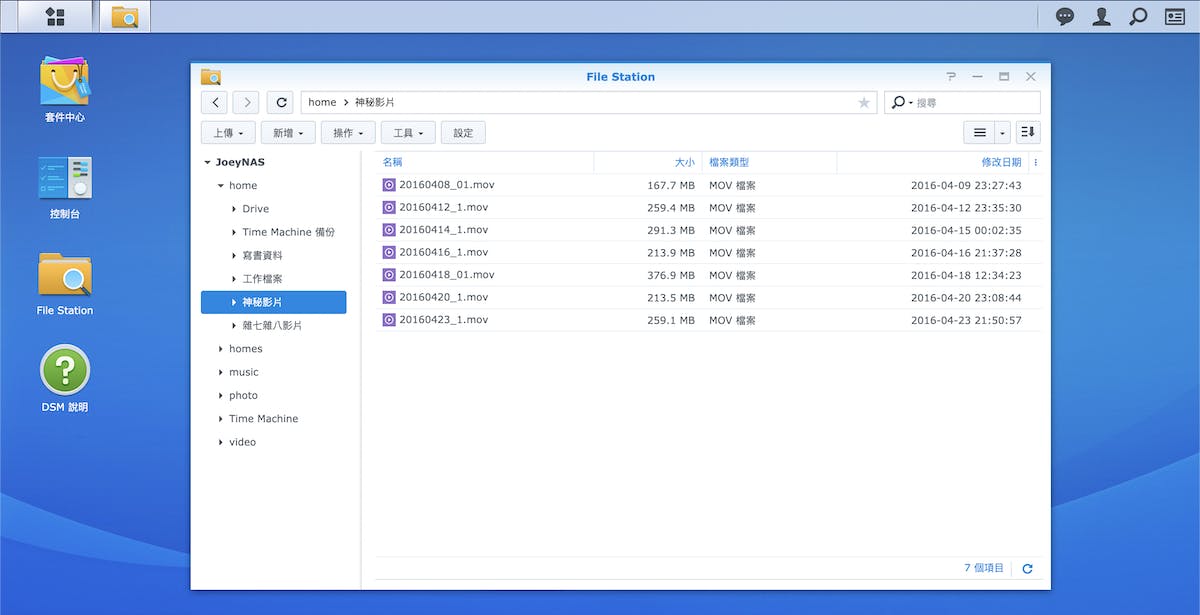This screenshot has height=615, width=1200.
Task: Open the 套件中心 desktop icon
Action: click(x=65, y=89)
